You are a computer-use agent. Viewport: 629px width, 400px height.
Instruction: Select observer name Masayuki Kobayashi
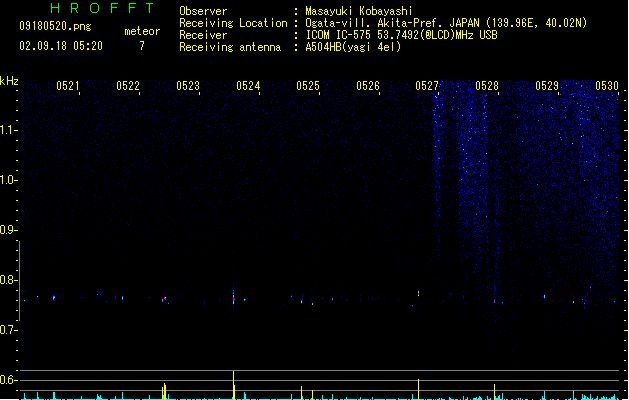click(359, 11)
